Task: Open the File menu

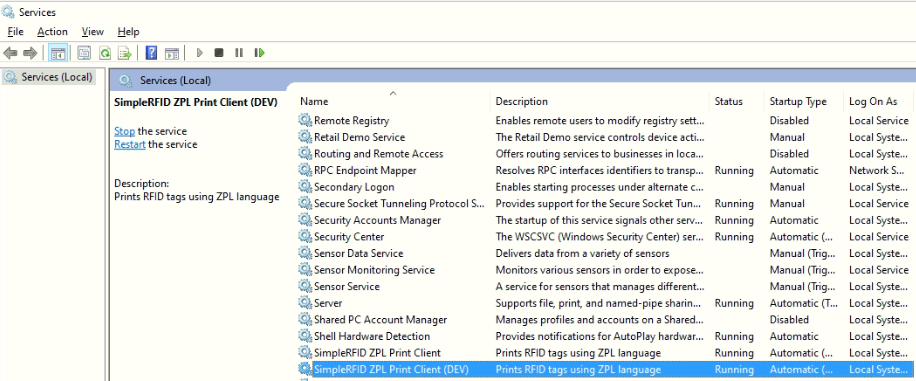Action: (15, 32)
